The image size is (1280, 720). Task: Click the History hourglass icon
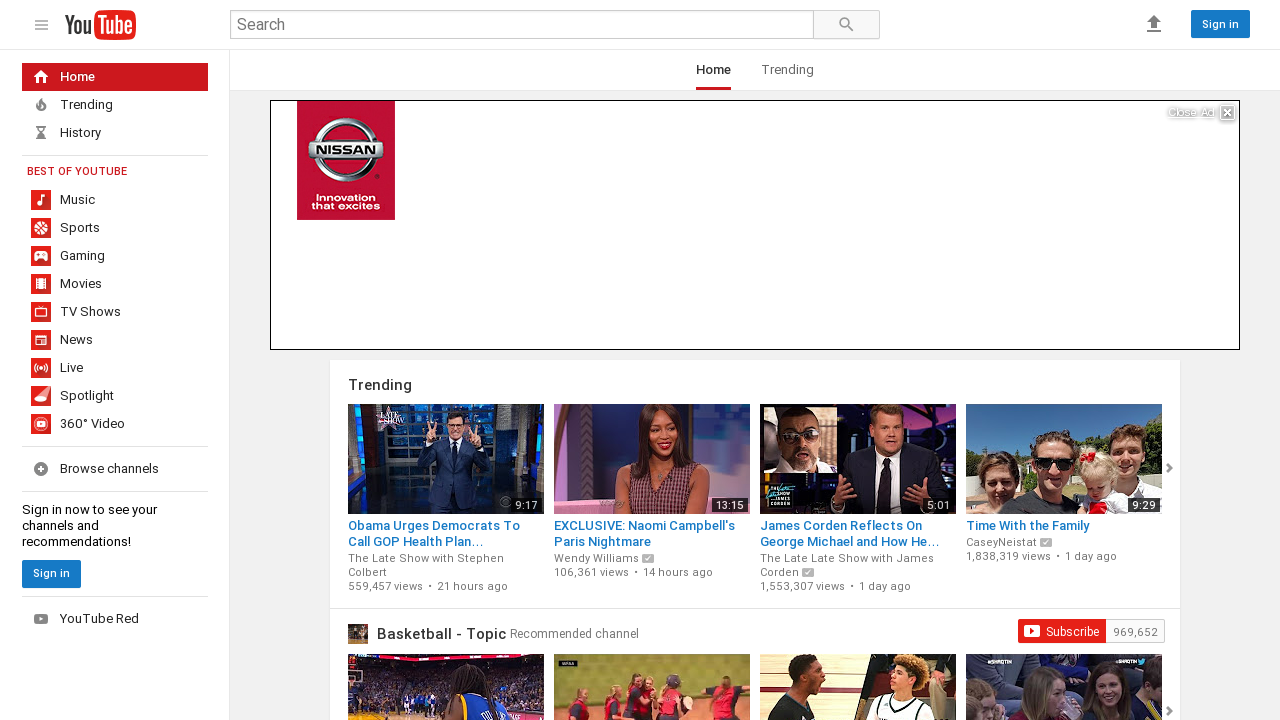pos(41,133)
